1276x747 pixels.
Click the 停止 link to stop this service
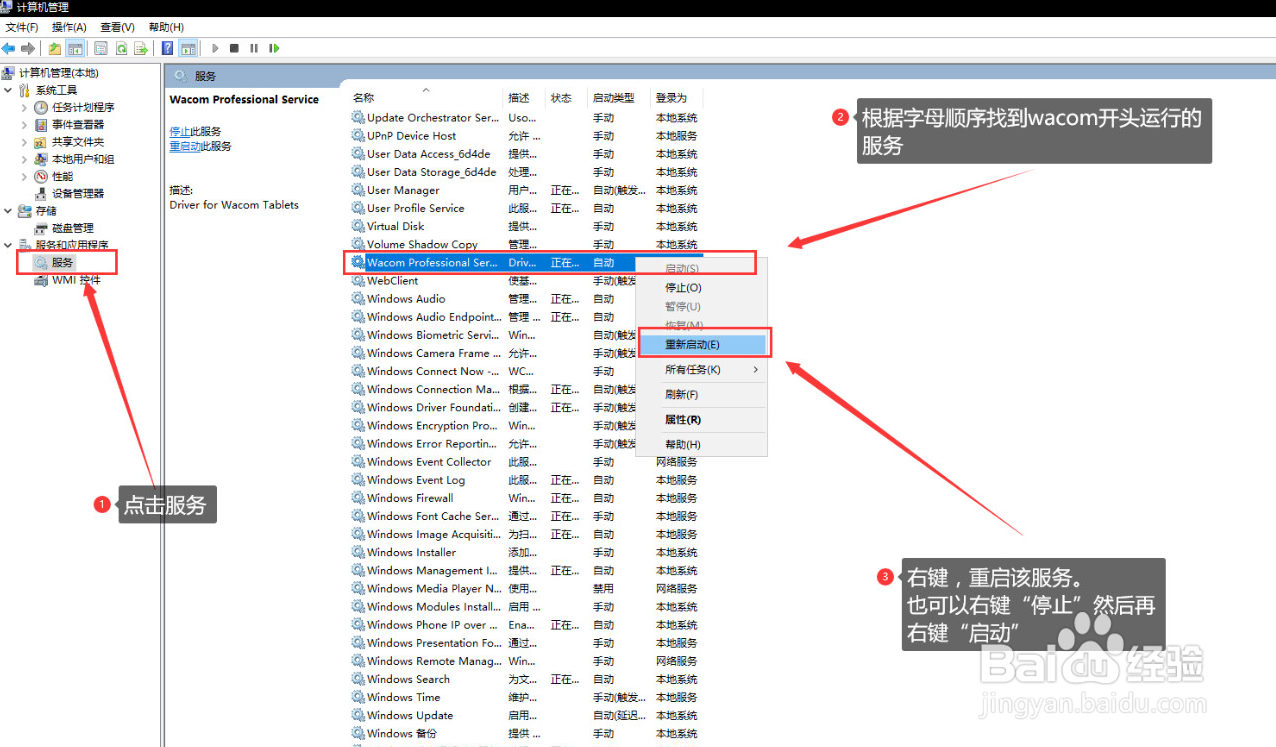[180, 131]
